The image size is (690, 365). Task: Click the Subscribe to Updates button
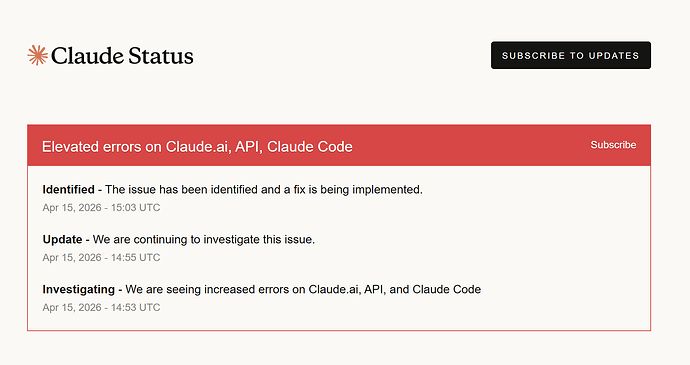tap(571, 55)
